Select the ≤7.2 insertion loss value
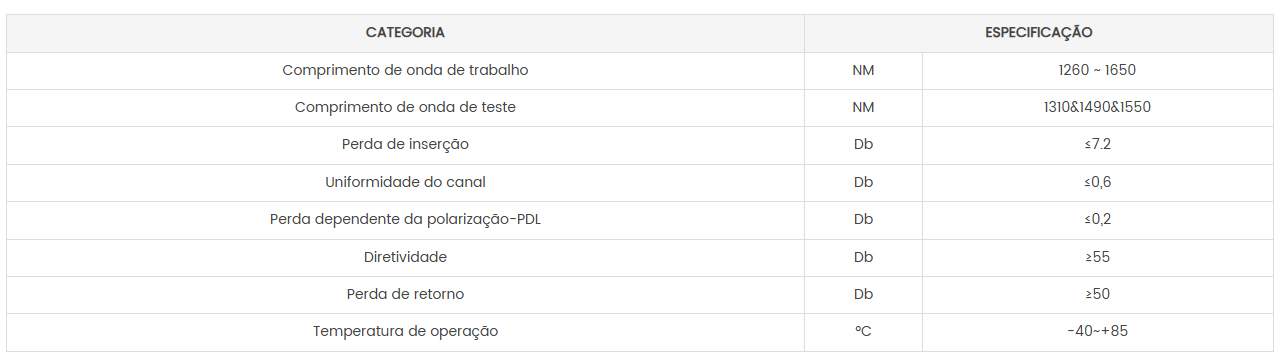This screenshot has width=1283, height=364. pyautogui.click(x=1098, y=145)
